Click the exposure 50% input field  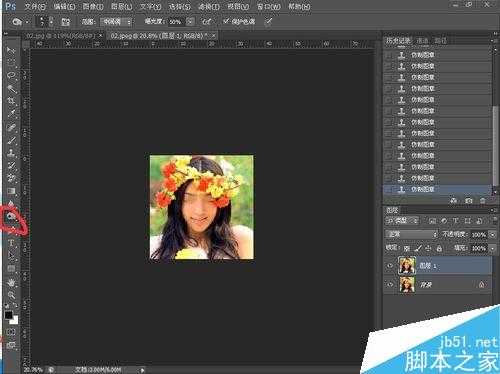176,22
